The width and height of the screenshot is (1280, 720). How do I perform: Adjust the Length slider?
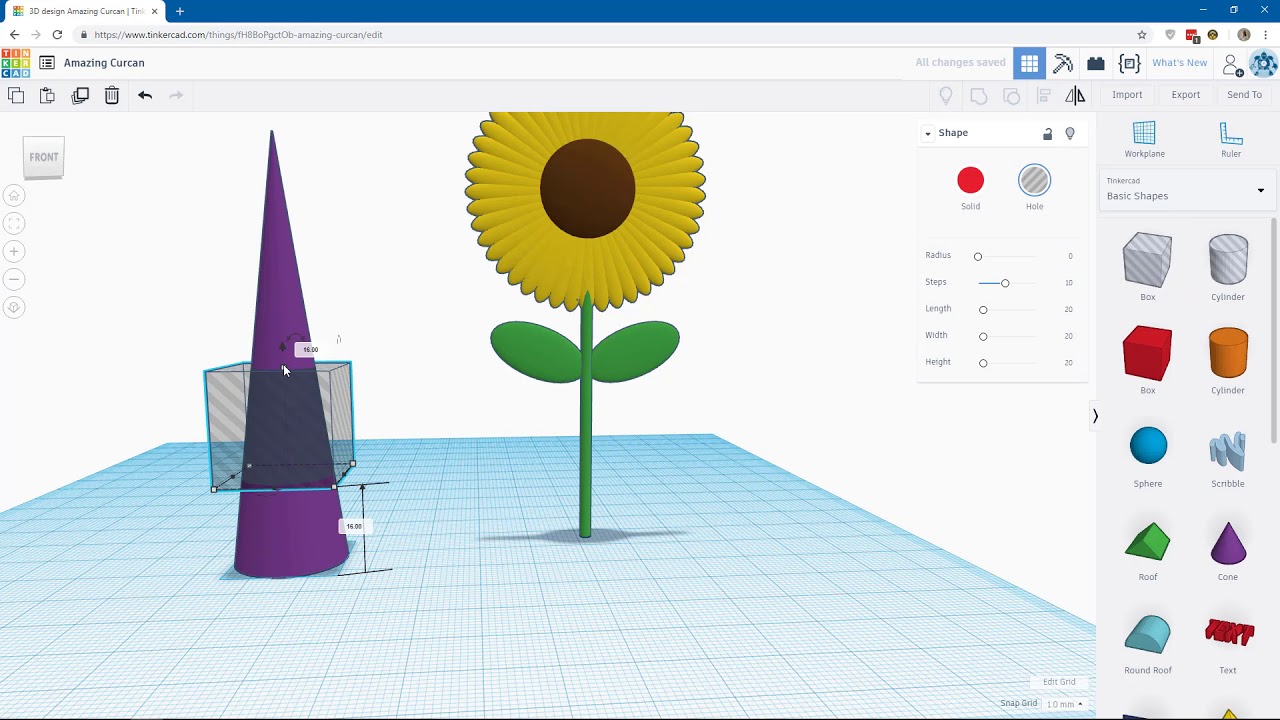pos(983,310)
